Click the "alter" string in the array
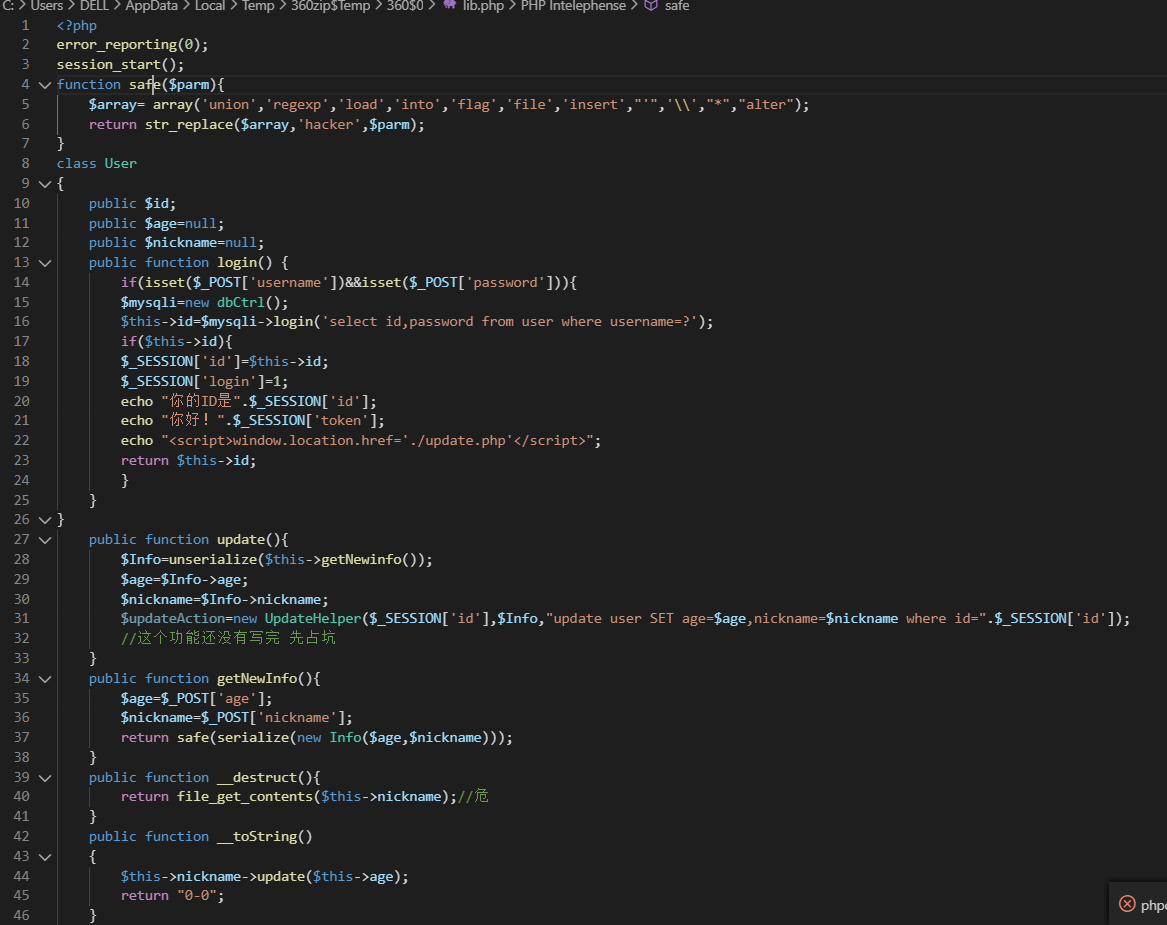 point(766,104)
